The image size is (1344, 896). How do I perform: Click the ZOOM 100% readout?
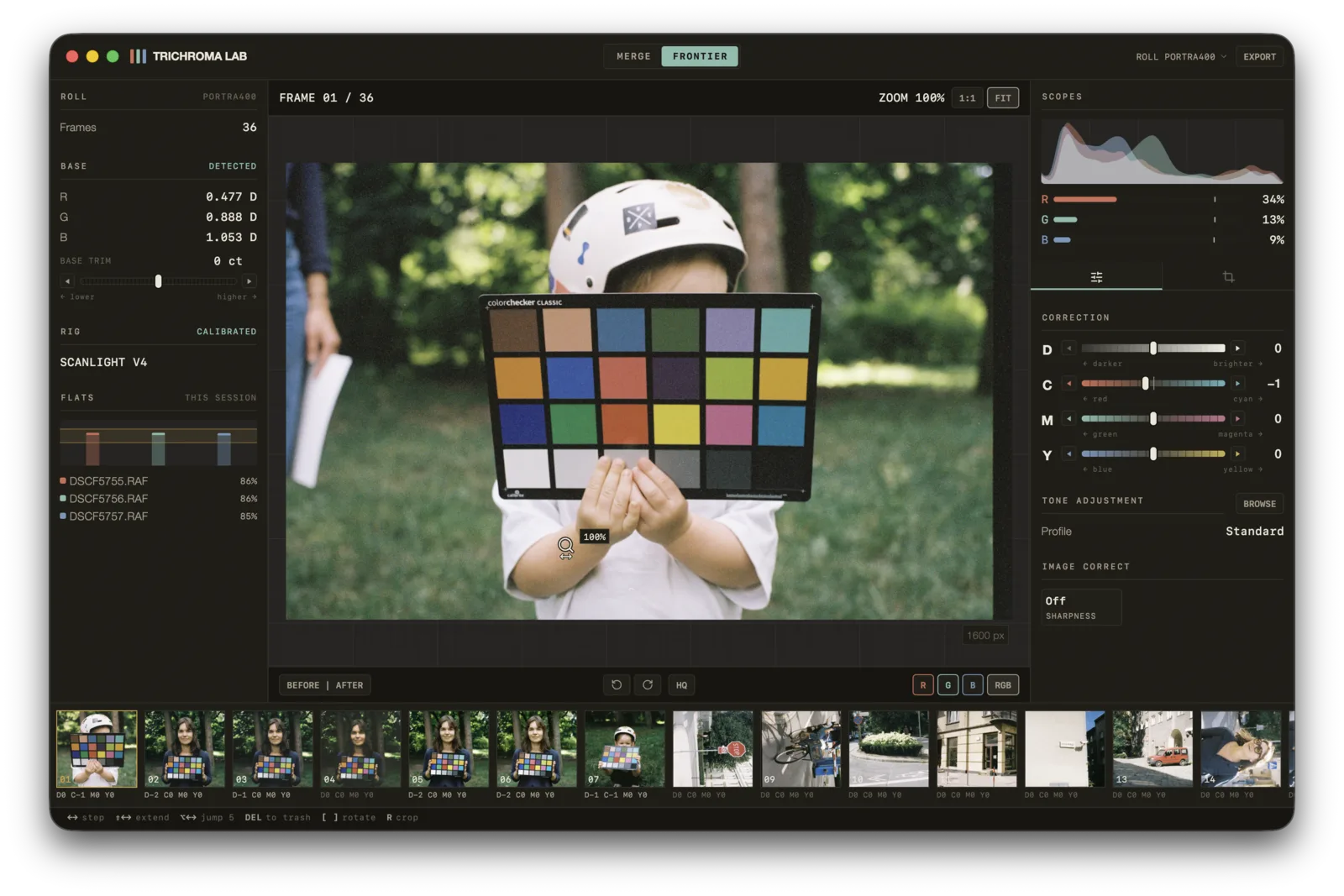point(911,98)
